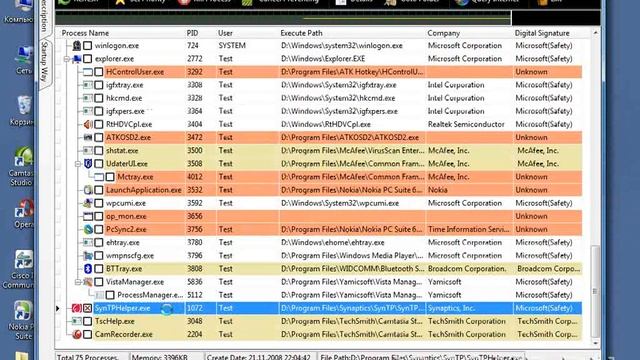Click Unknown signature in op_mon.exe row
Viewport: 640px width, 360px height.
point(531,216)
